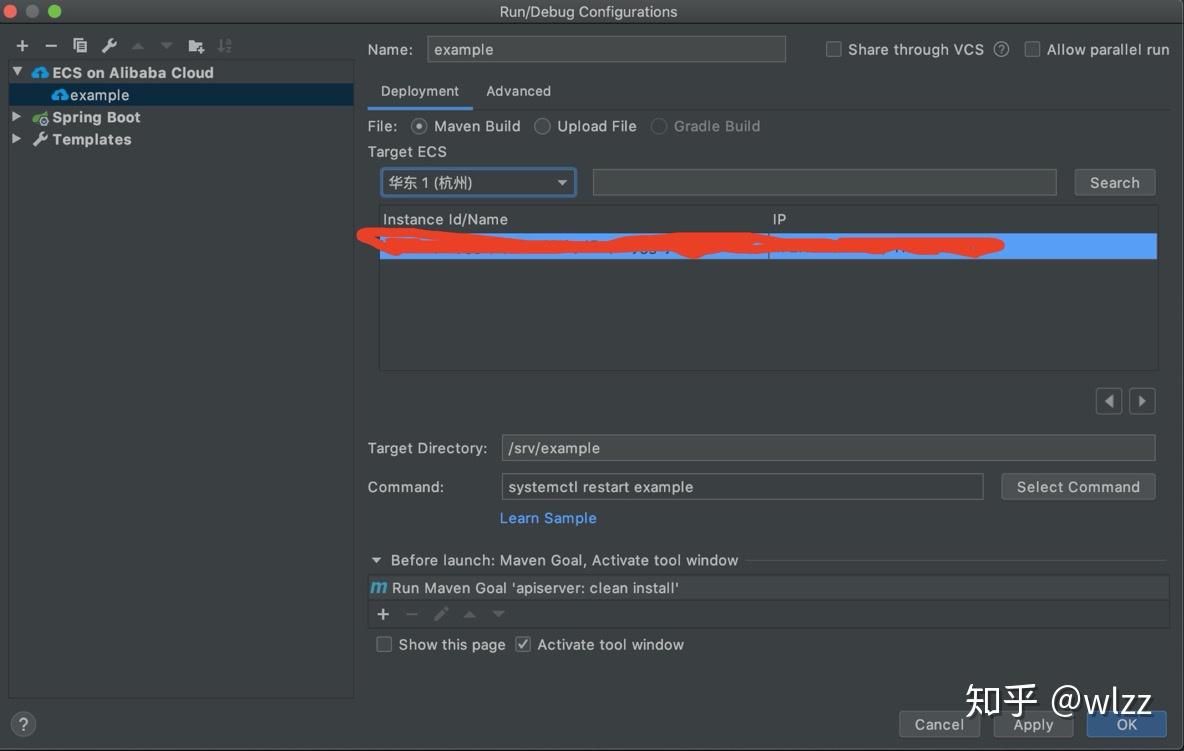Collapse the Before launch section
The width and height of the screenshot is (1184, 751).
pos(376,560)
